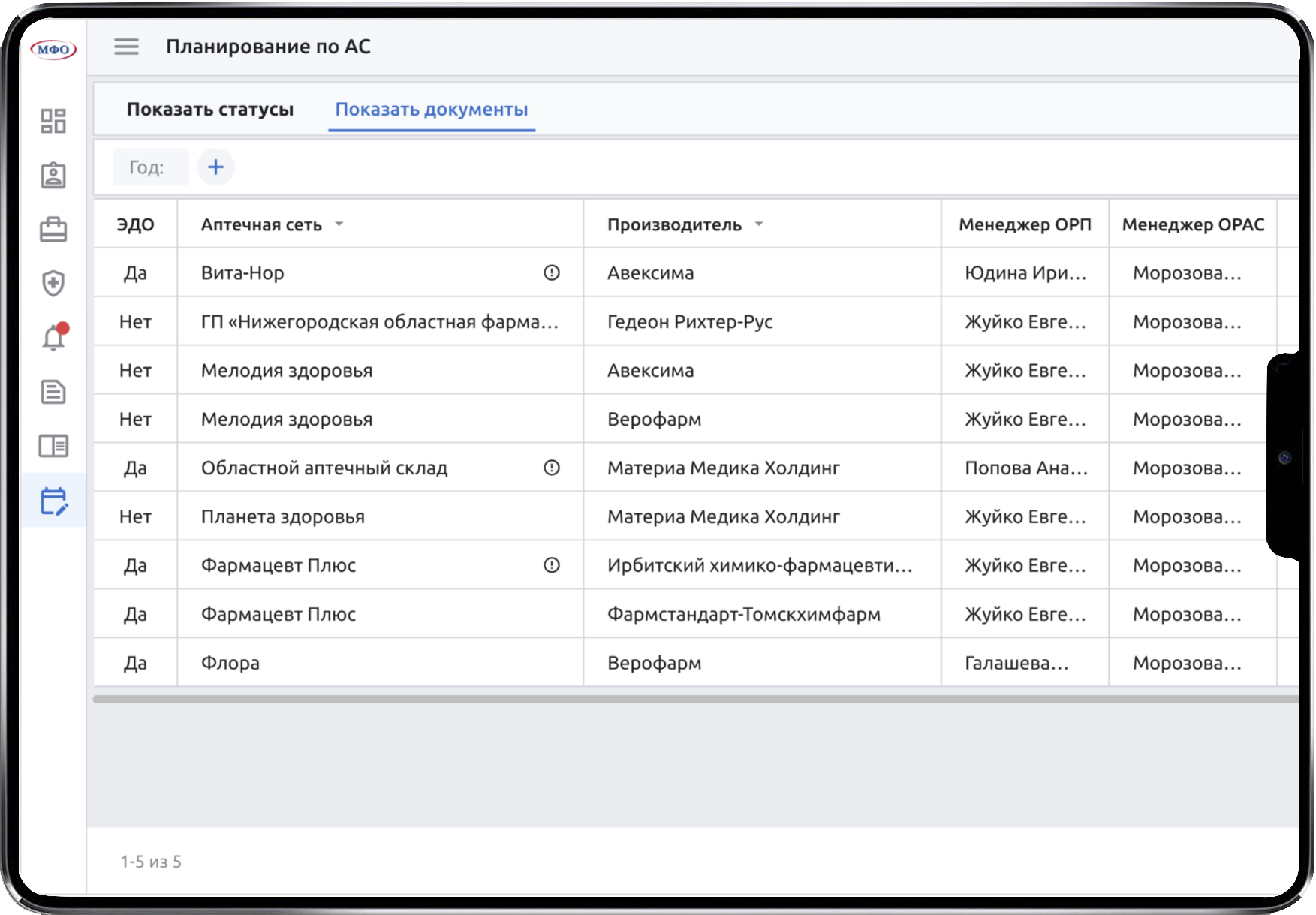The width and height of the screenshot is (1316, 915).
Task: Switch to Показать статусы tab
Action: coord(210,110)
